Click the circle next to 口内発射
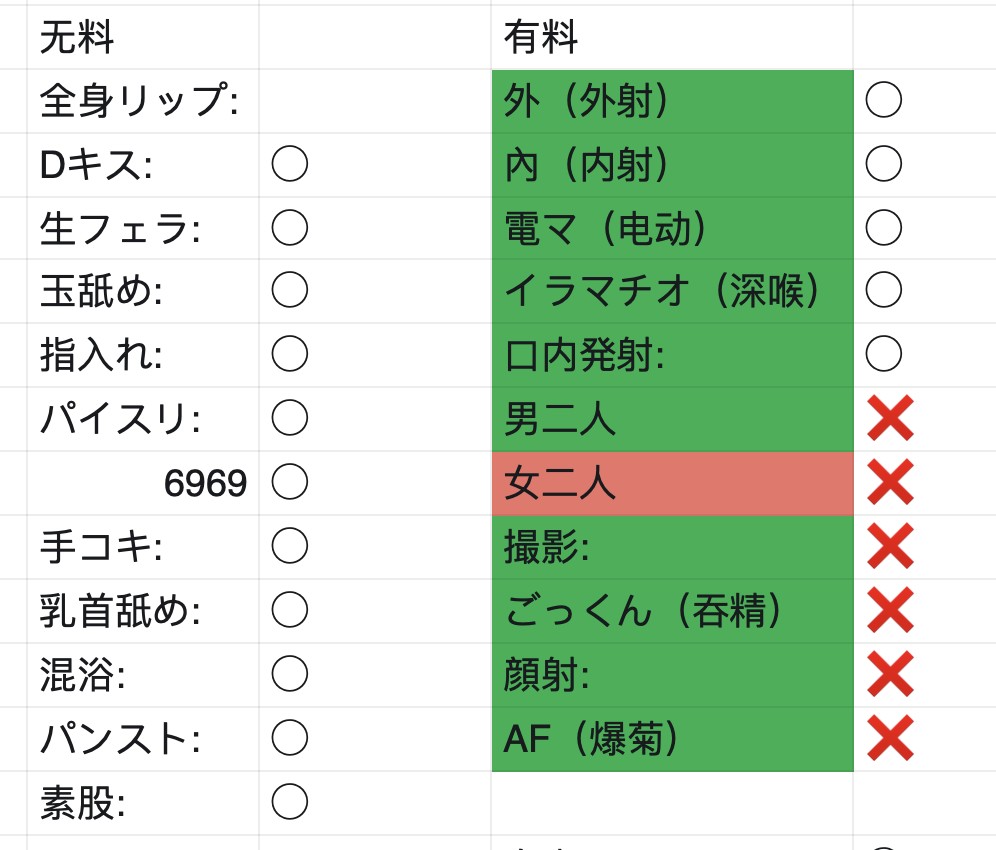The image size is (996, 850). click(884, 353)
